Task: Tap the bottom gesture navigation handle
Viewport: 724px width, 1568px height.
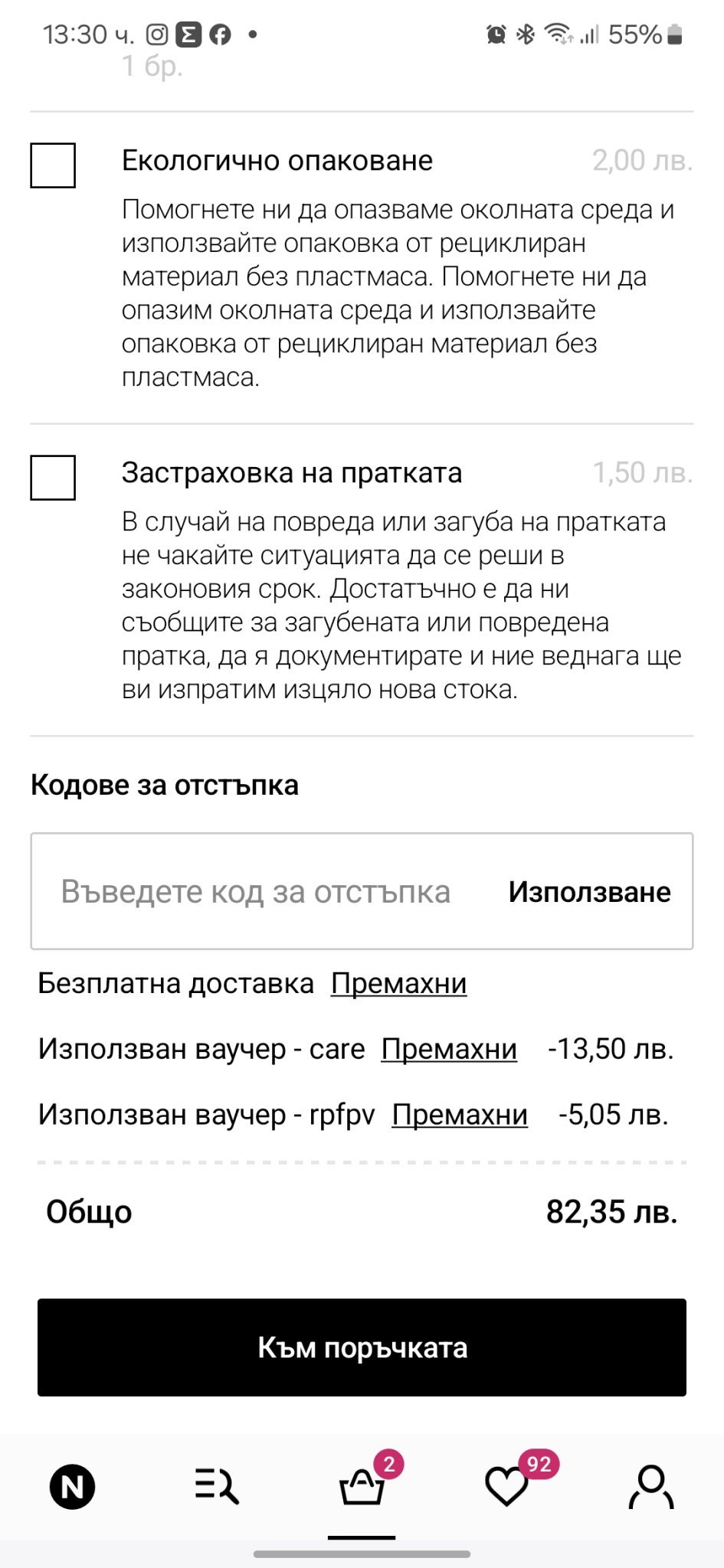Action: (362, 1554)
